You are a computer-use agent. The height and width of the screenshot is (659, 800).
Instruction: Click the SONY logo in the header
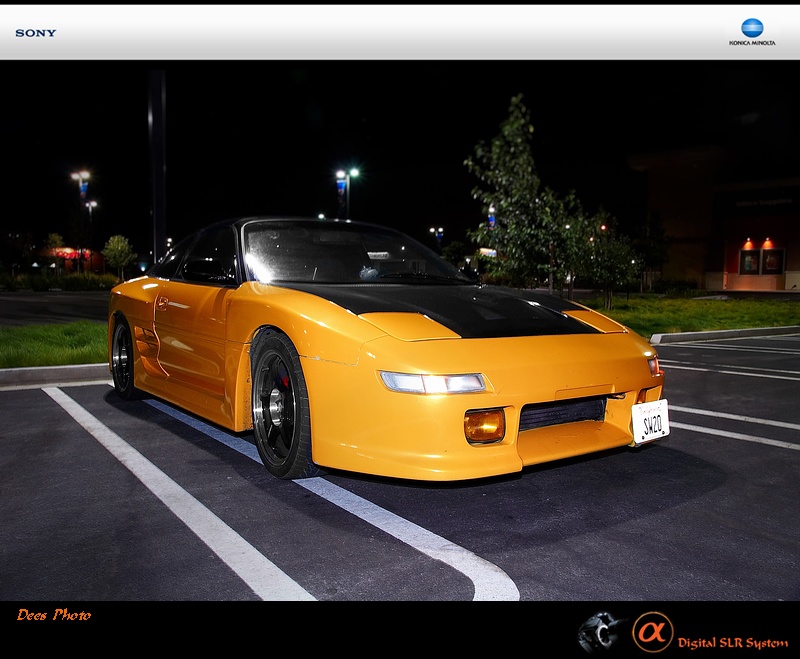point(35,33)
